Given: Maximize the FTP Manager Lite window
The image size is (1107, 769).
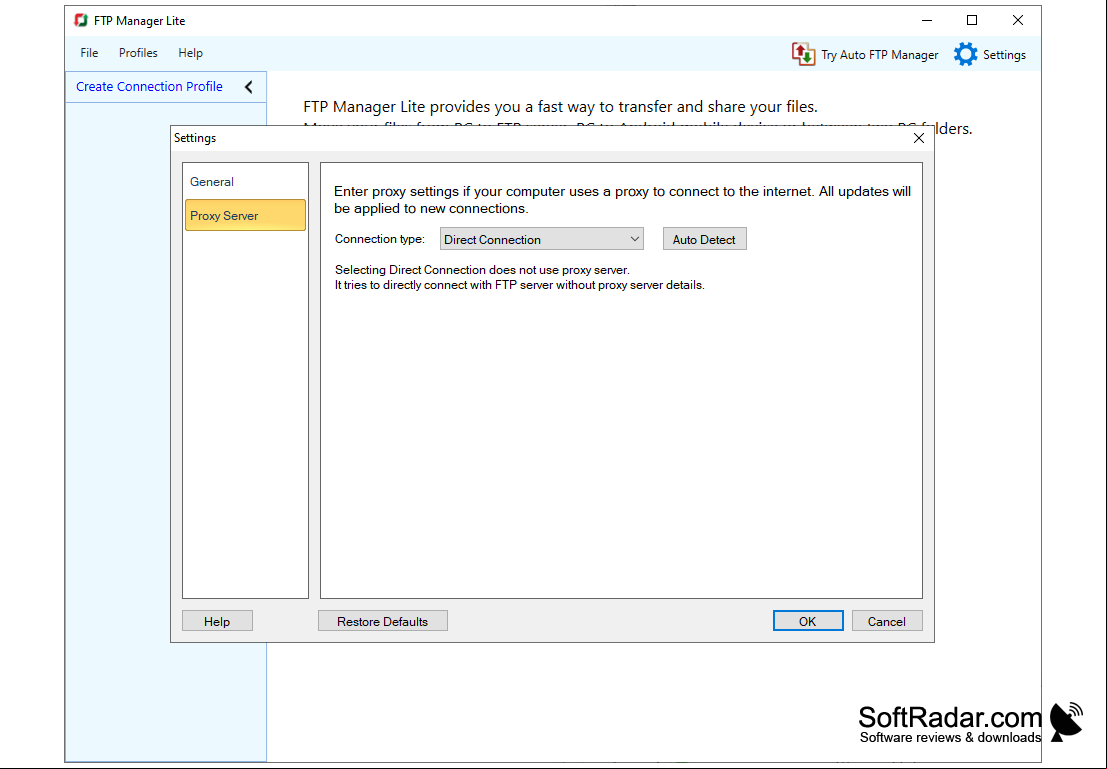Looking at the screenshot, I should 971,20.
